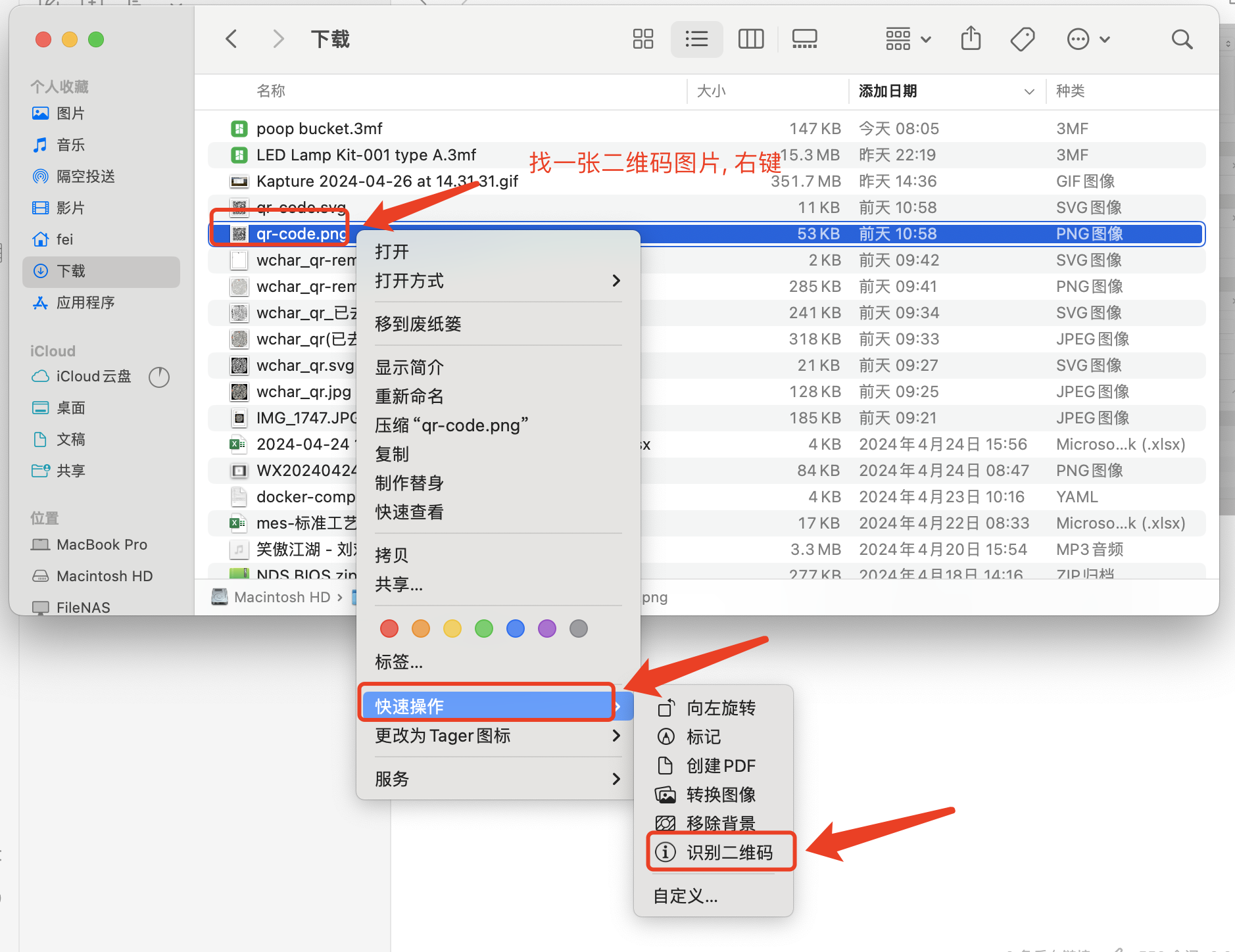Choose 标签... from context menu
Screen dimensions: 1235x952
click(x=498, y=661)
